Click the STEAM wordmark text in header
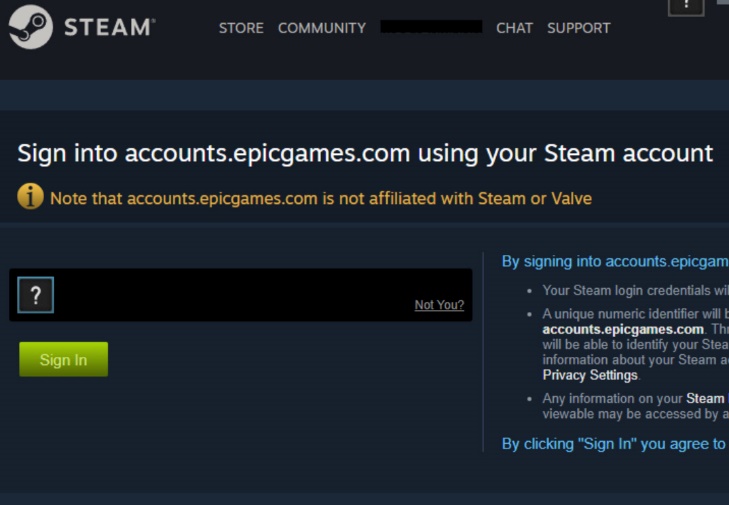729x505 pixels. coord(110,27)
